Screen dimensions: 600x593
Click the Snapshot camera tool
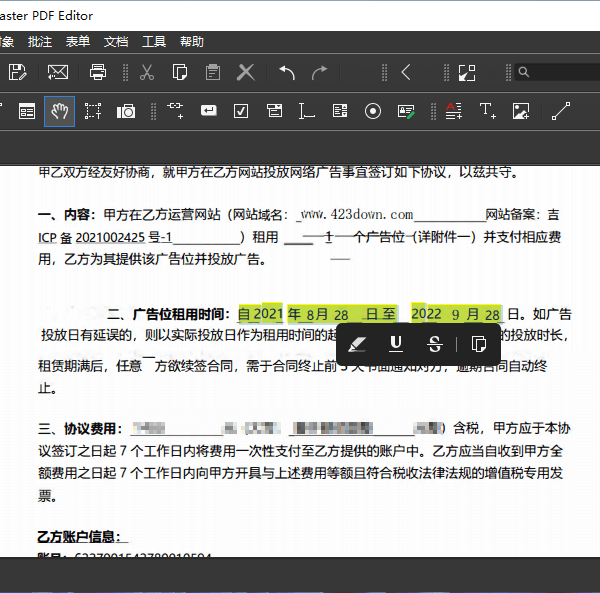(x=126, y=111)
